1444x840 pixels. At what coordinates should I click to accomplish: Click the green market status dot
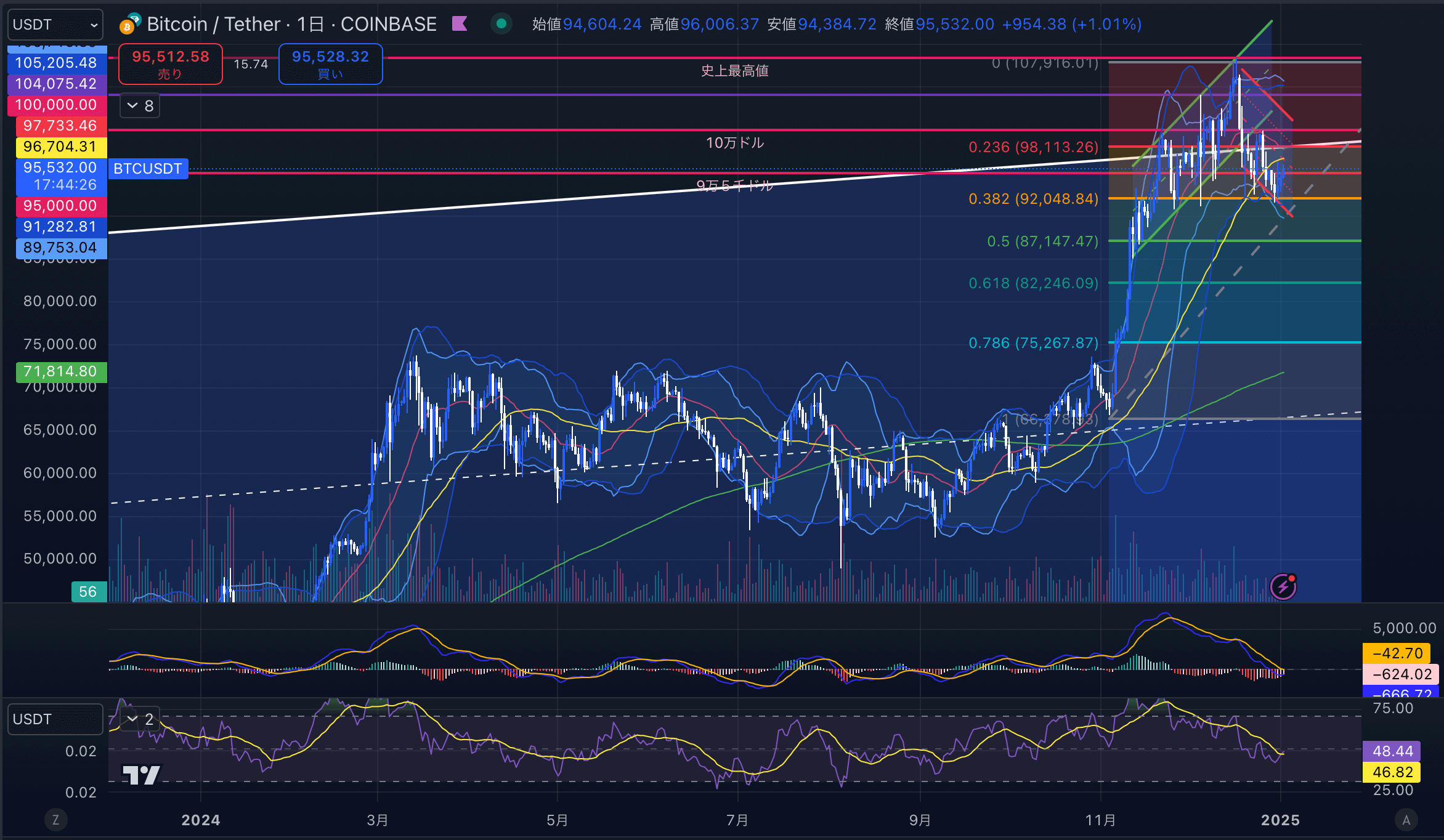(501, 24)
